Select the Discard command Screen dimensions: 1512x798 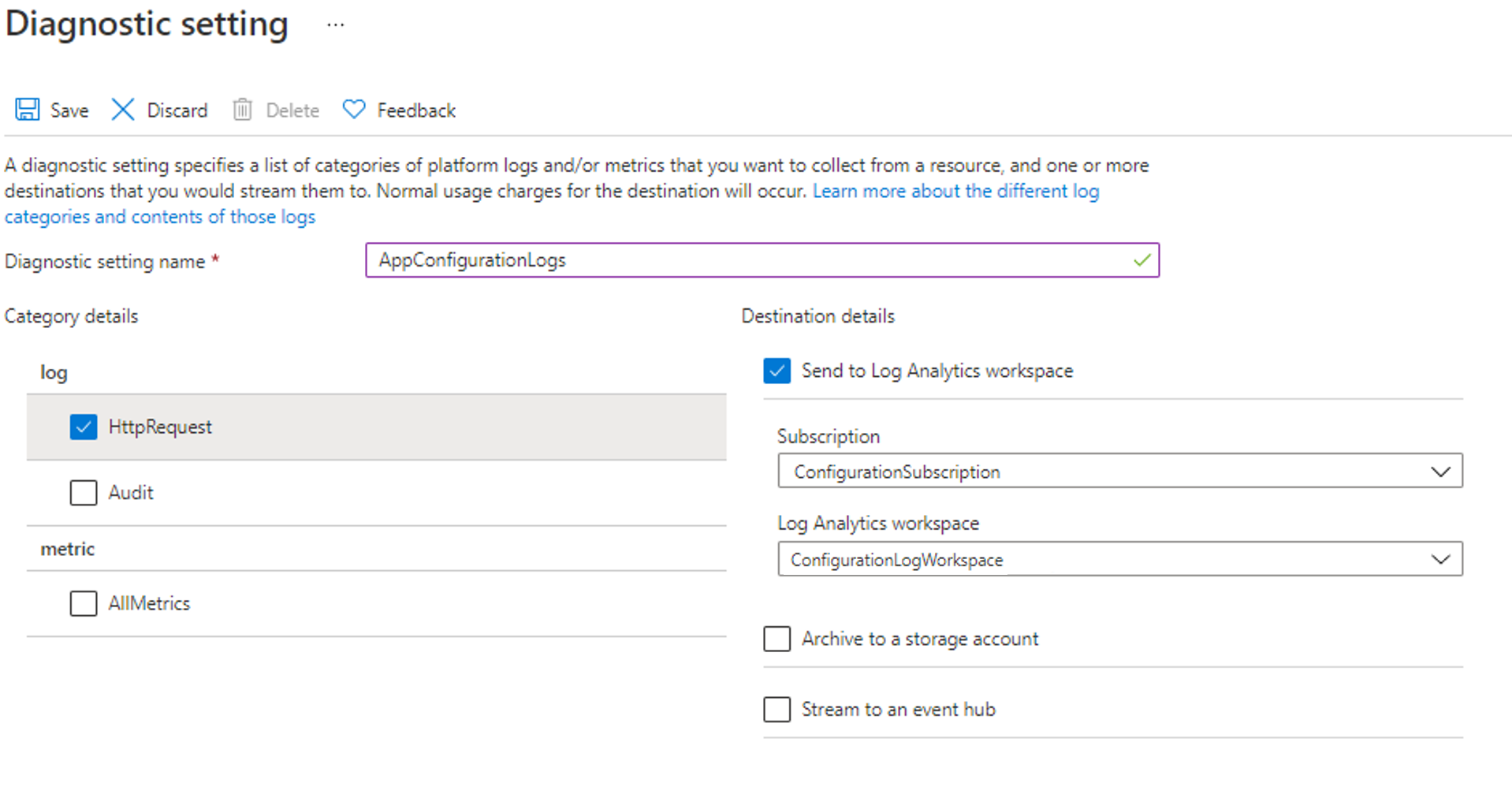[159, 110]
